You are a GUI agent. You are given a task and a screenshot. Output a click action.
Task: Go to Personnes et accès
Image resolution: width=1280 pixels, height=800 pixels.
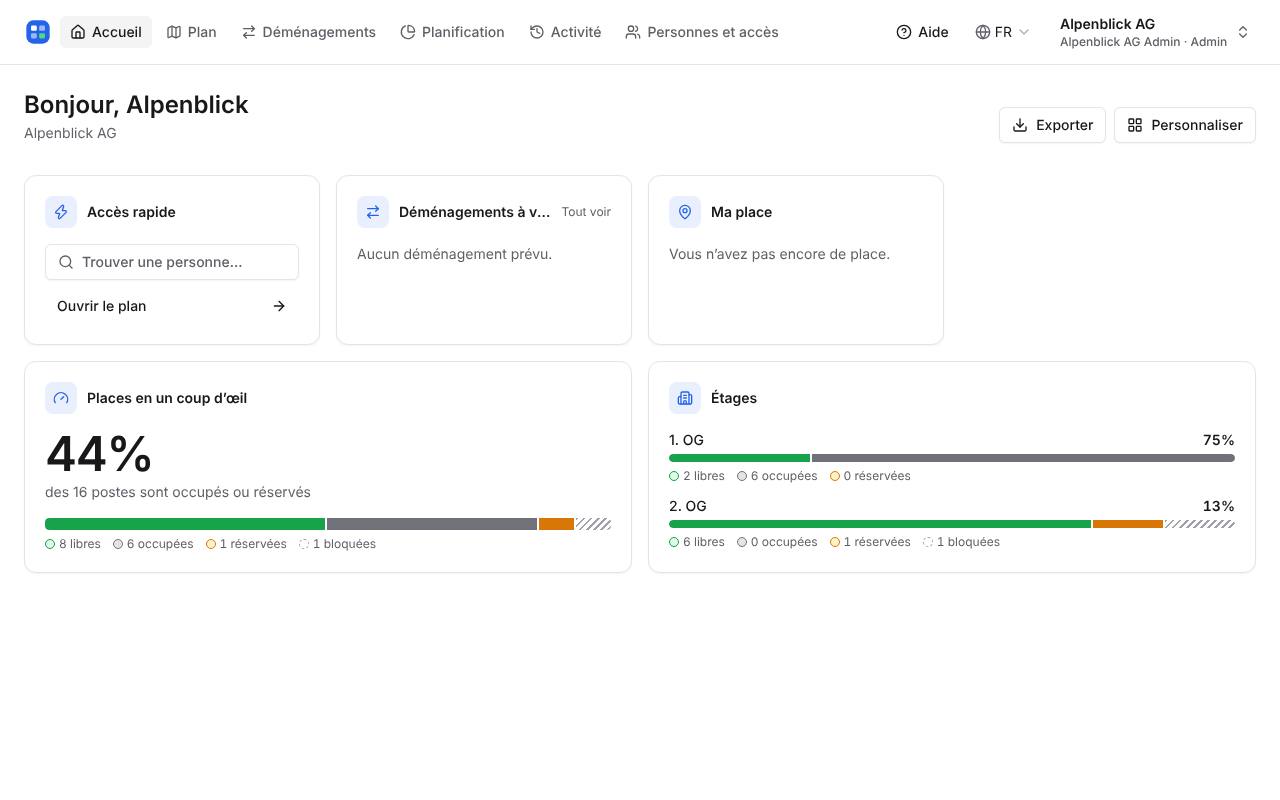click(x=702, y=32)
